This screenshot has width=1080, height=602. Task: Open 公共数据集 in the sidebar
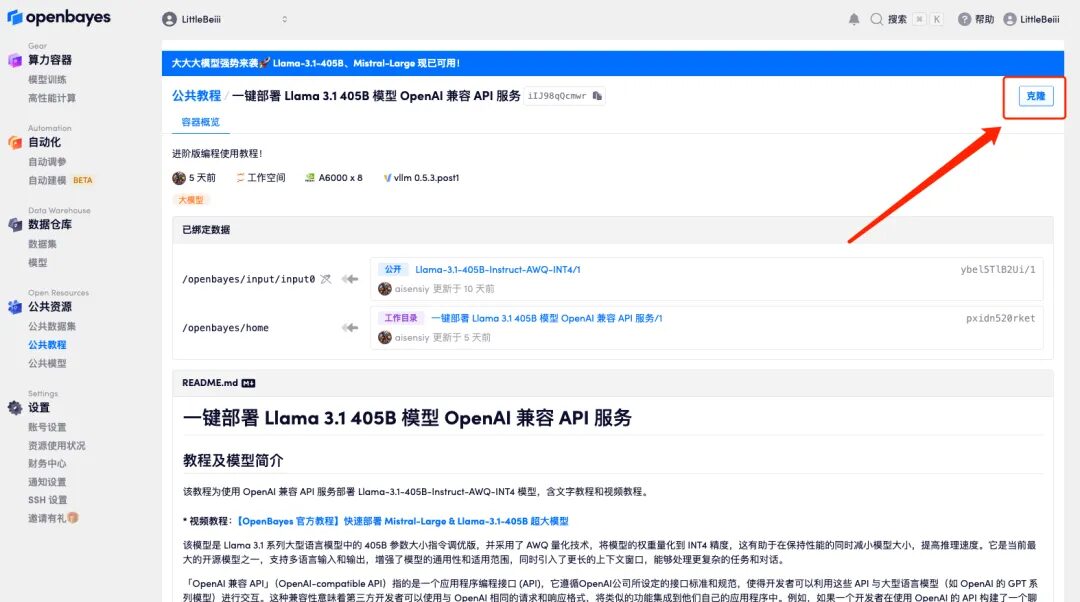(52, 326)
